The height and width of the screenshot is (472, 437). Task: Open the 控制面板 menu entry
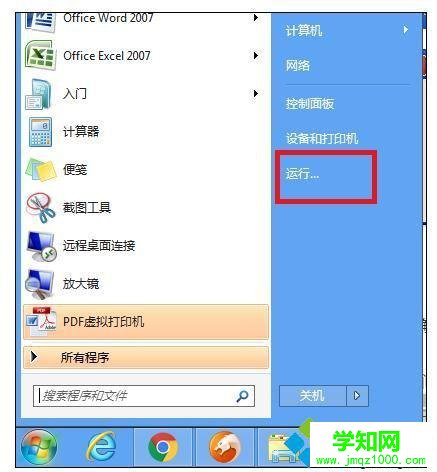pyautogui.click(x=310, y=104)
